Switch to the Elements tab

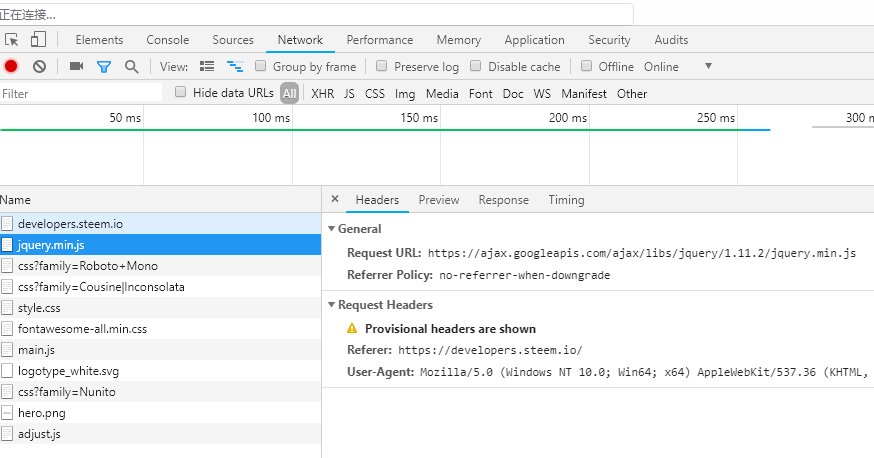[x=99, y=40]
